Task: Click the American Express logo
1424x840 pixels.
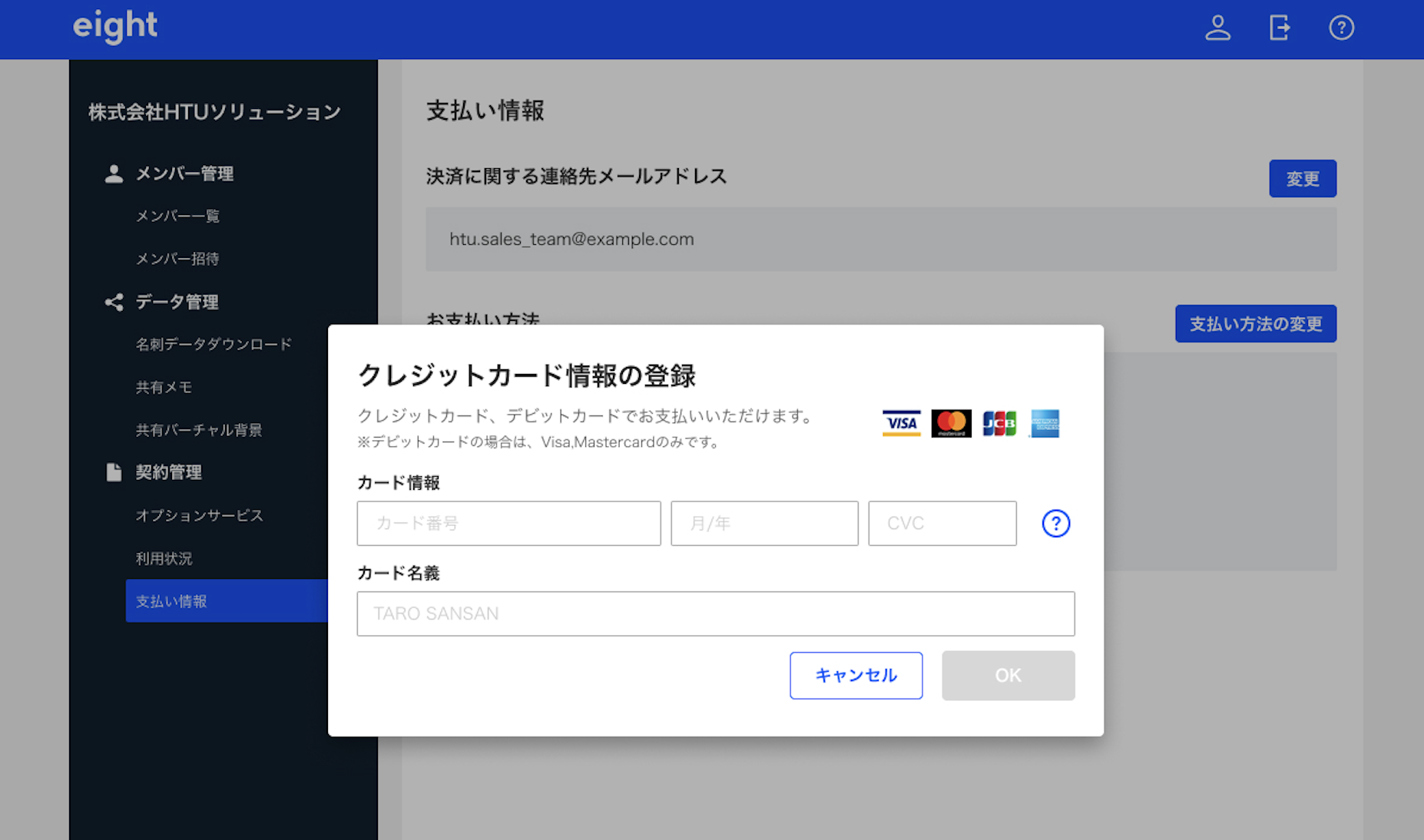Action: point(1045,423)
